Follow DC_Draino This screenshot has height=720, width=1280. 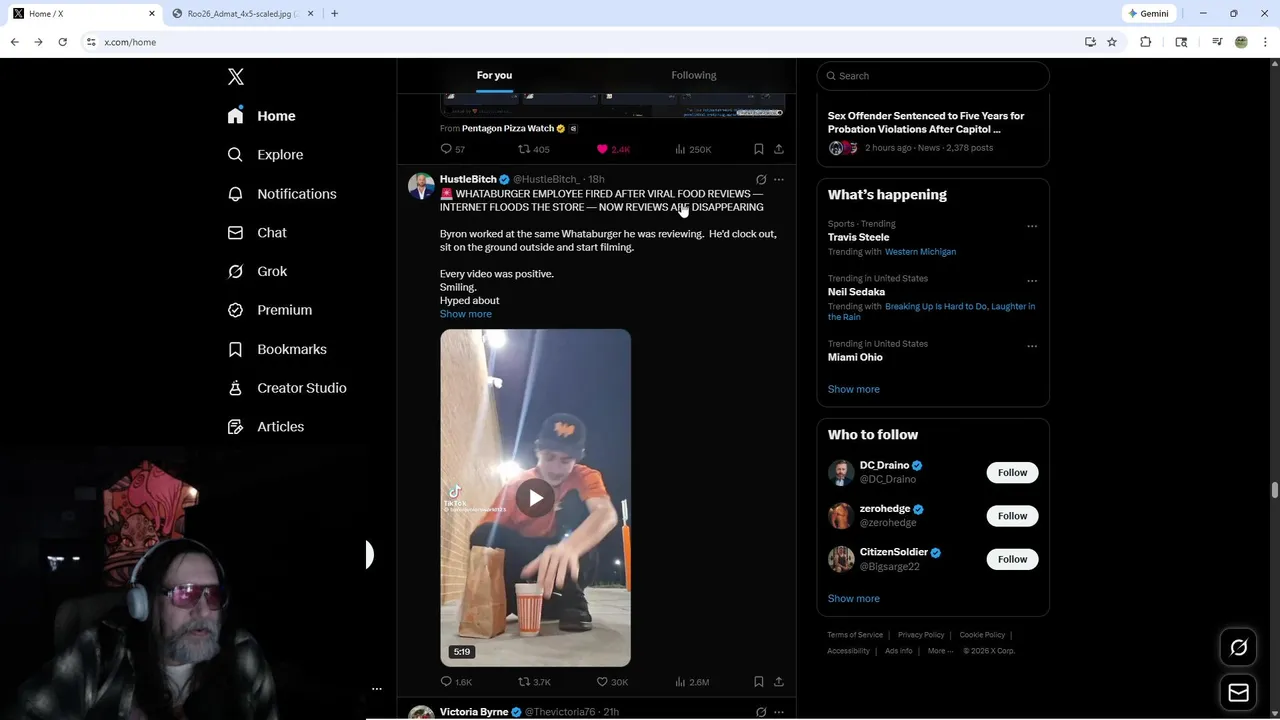(1012, 473)
